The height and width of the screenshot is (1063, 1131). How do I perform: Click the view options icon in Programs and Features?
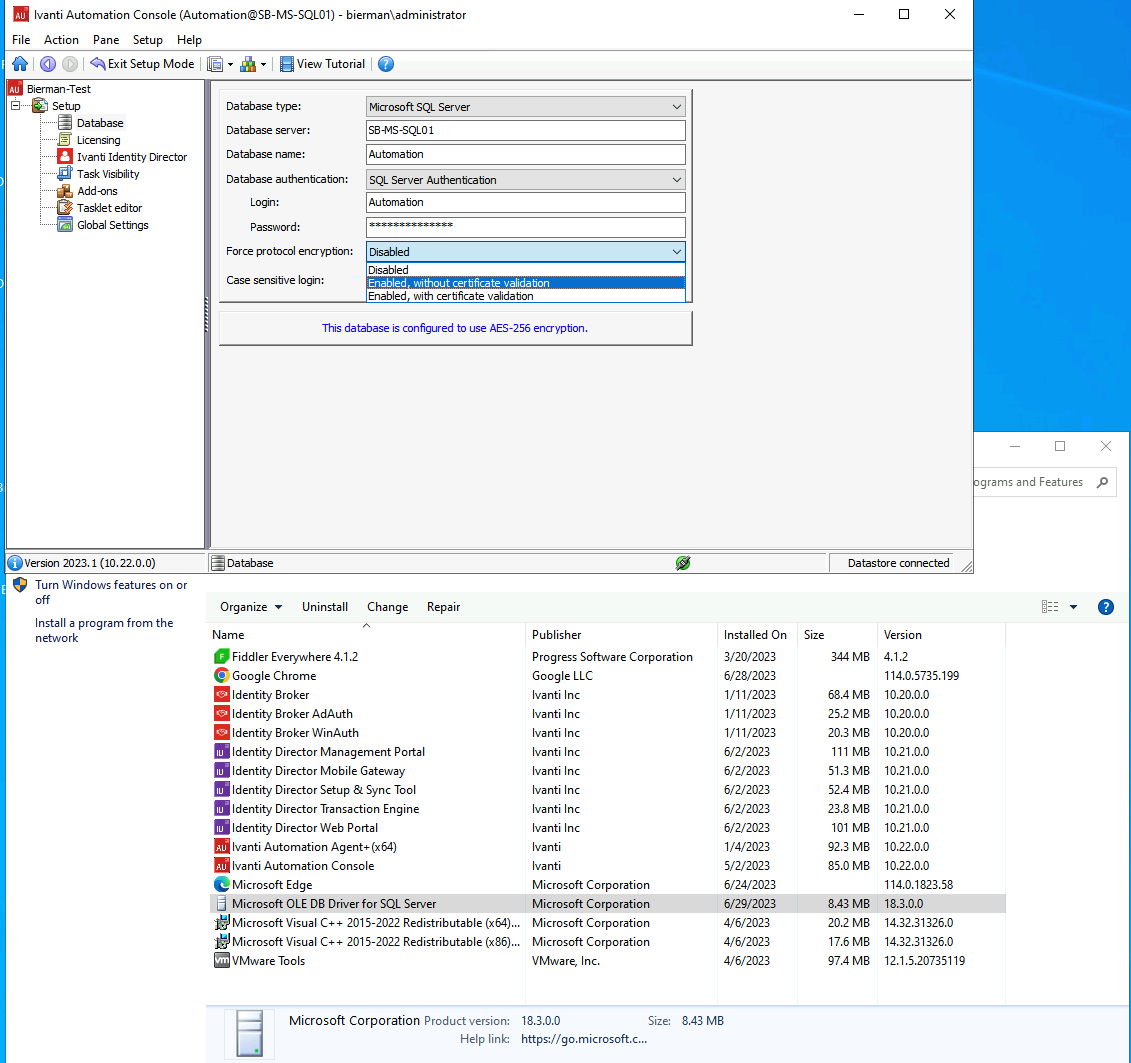coord(1050,607)
